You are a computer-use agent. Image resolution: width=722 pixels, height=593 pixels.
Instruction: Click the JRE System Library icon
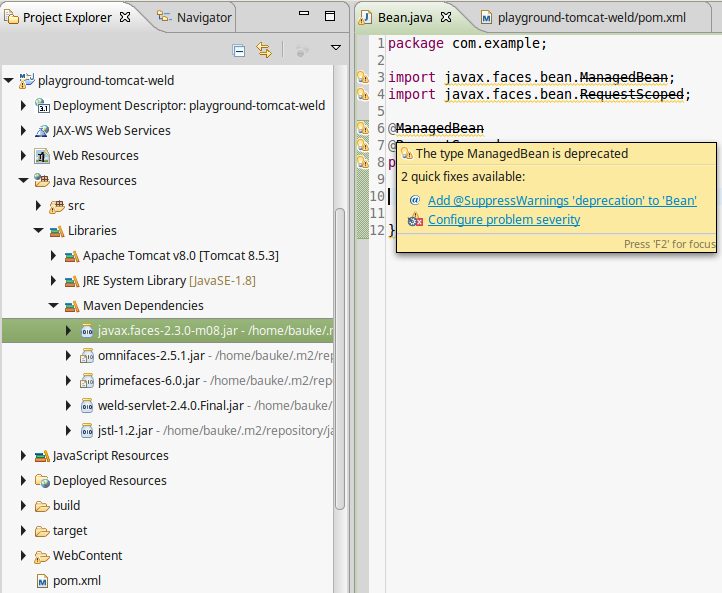pyautogui.click(x=72, y=281)
